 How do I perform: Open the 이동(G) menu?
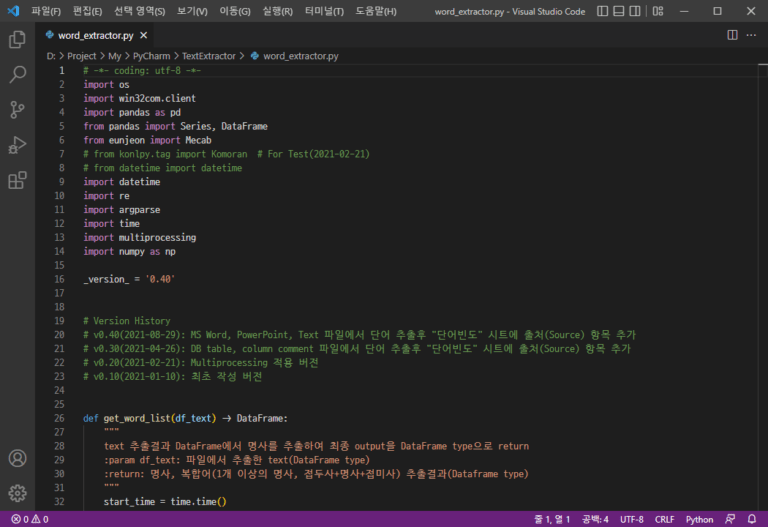pos(235,11)
